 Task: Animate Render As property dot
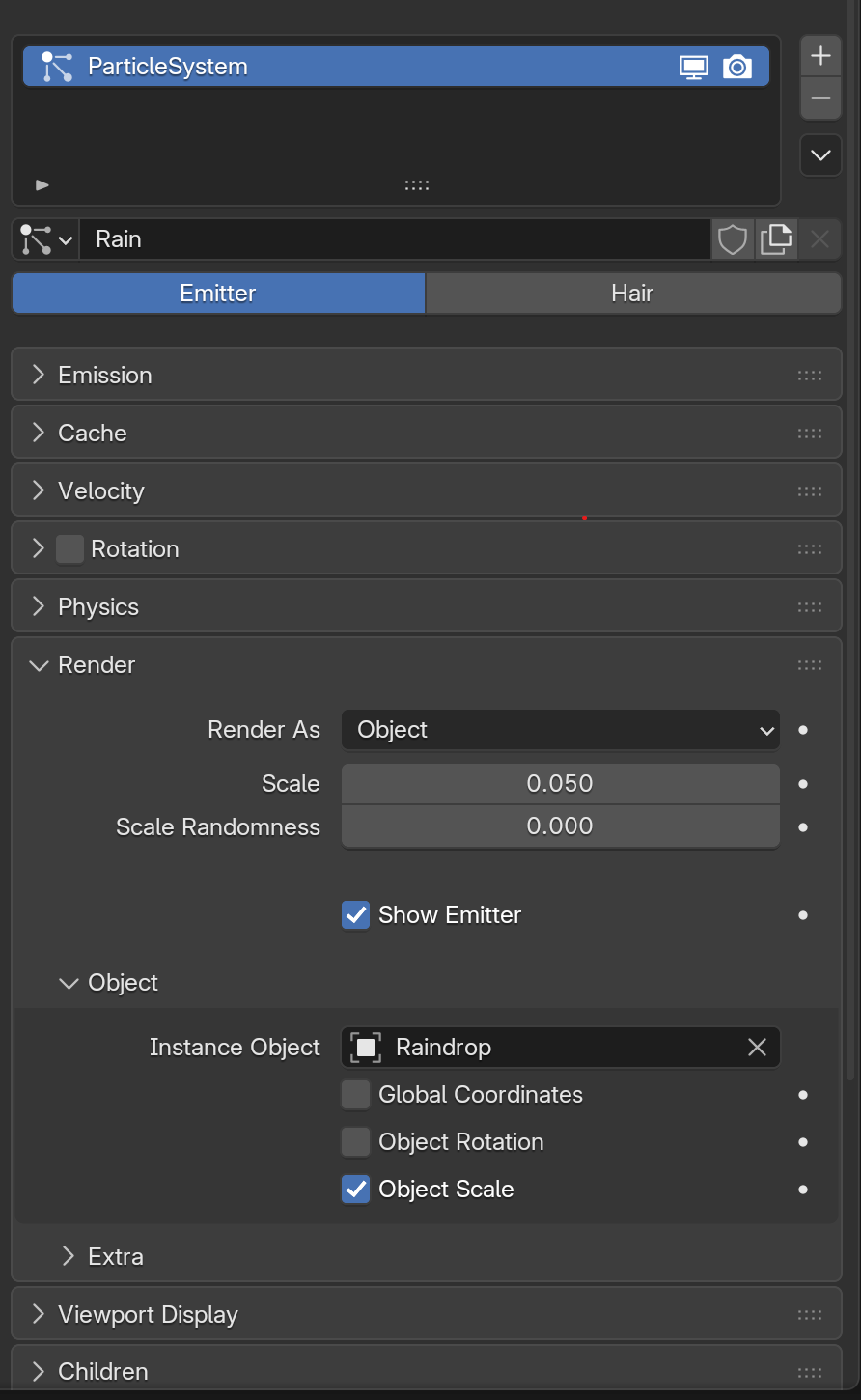click(803, 730)
